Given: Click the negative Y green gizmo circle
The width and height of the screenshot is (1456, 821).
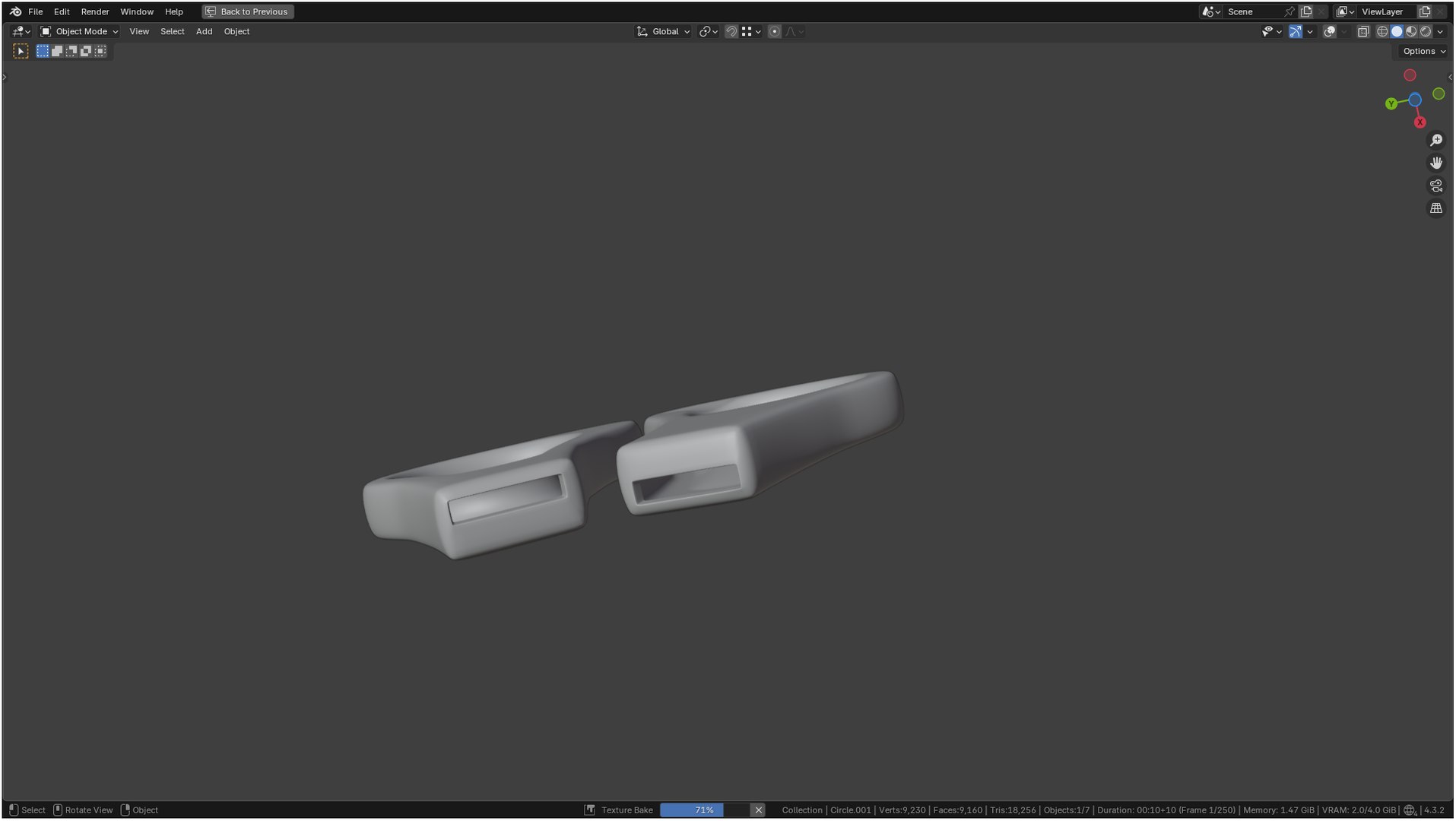Looking at the screenshot, I should click(1439, 94).
